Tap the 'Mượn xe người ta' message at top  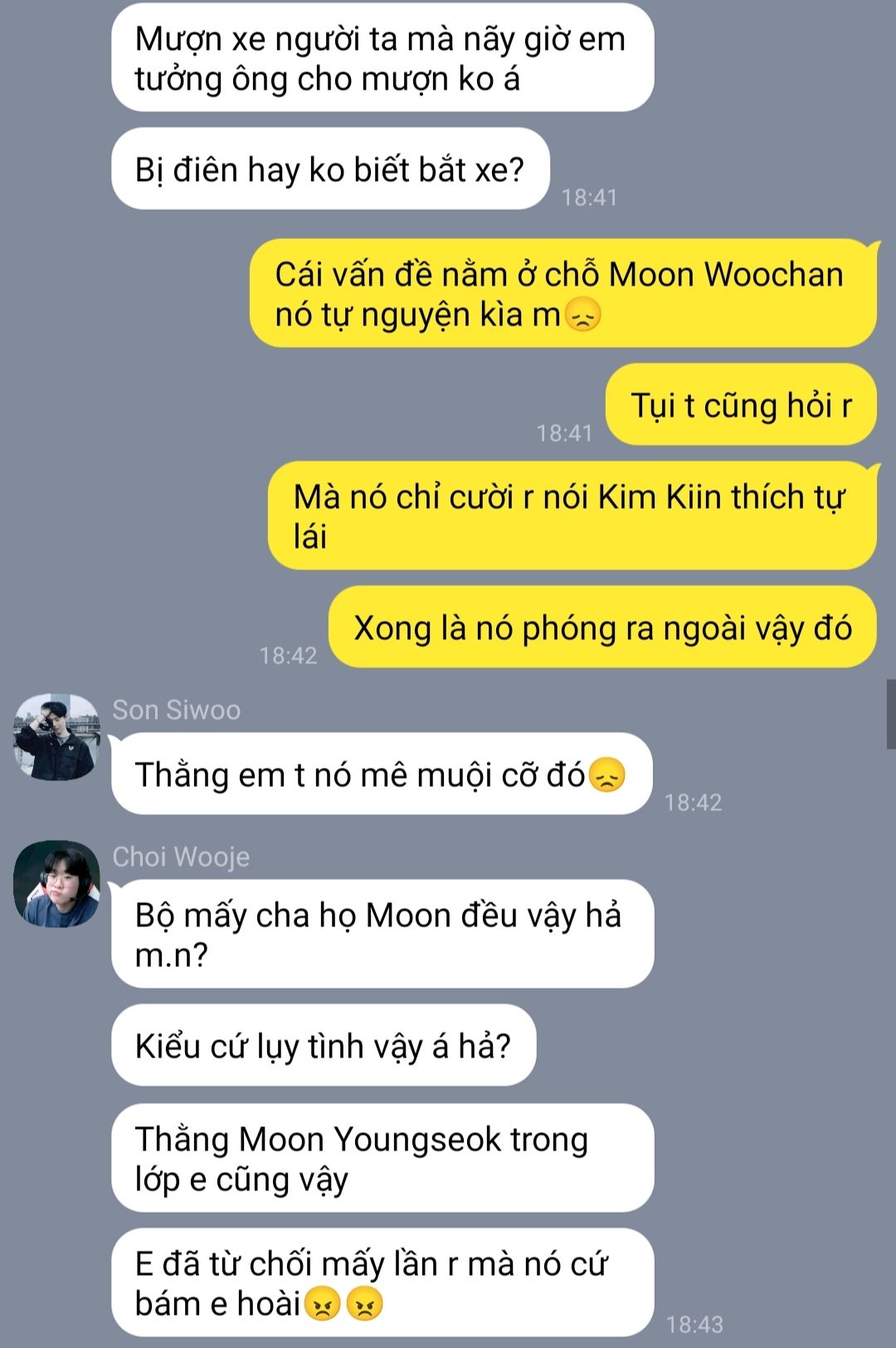coord(382,57)
